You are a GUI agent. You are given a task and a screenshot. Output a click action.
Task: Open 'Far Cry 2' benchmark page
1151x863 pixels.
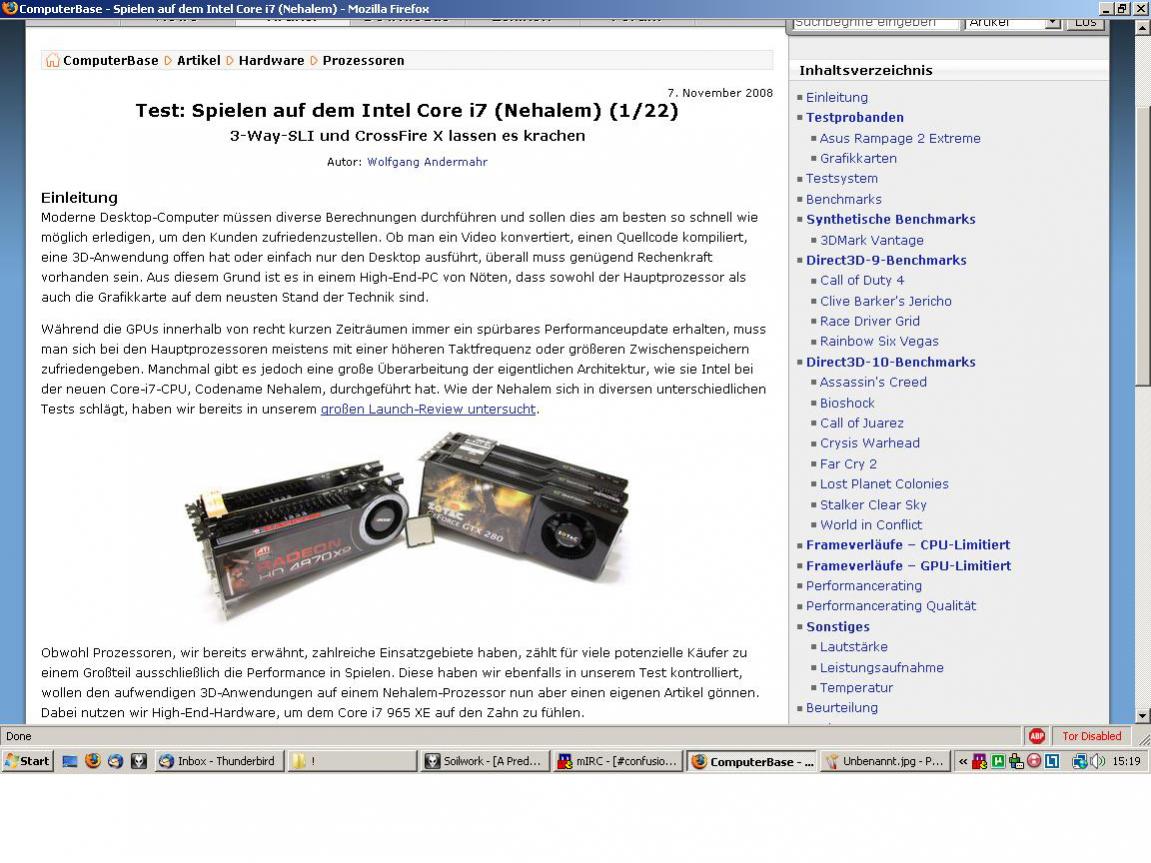click(x=848, y=464)
